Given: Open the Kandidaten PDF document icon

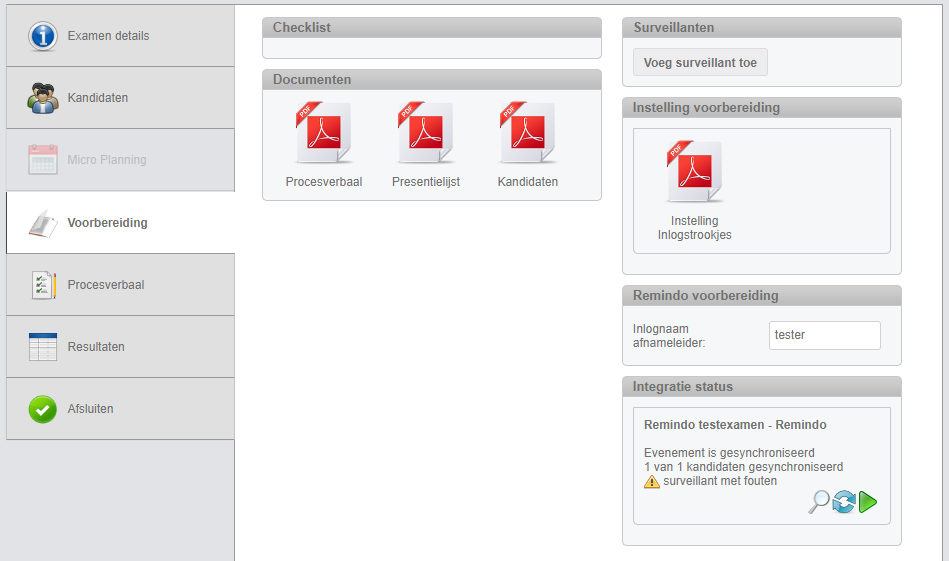Looking at the screenshot, I should click(527, 133).
